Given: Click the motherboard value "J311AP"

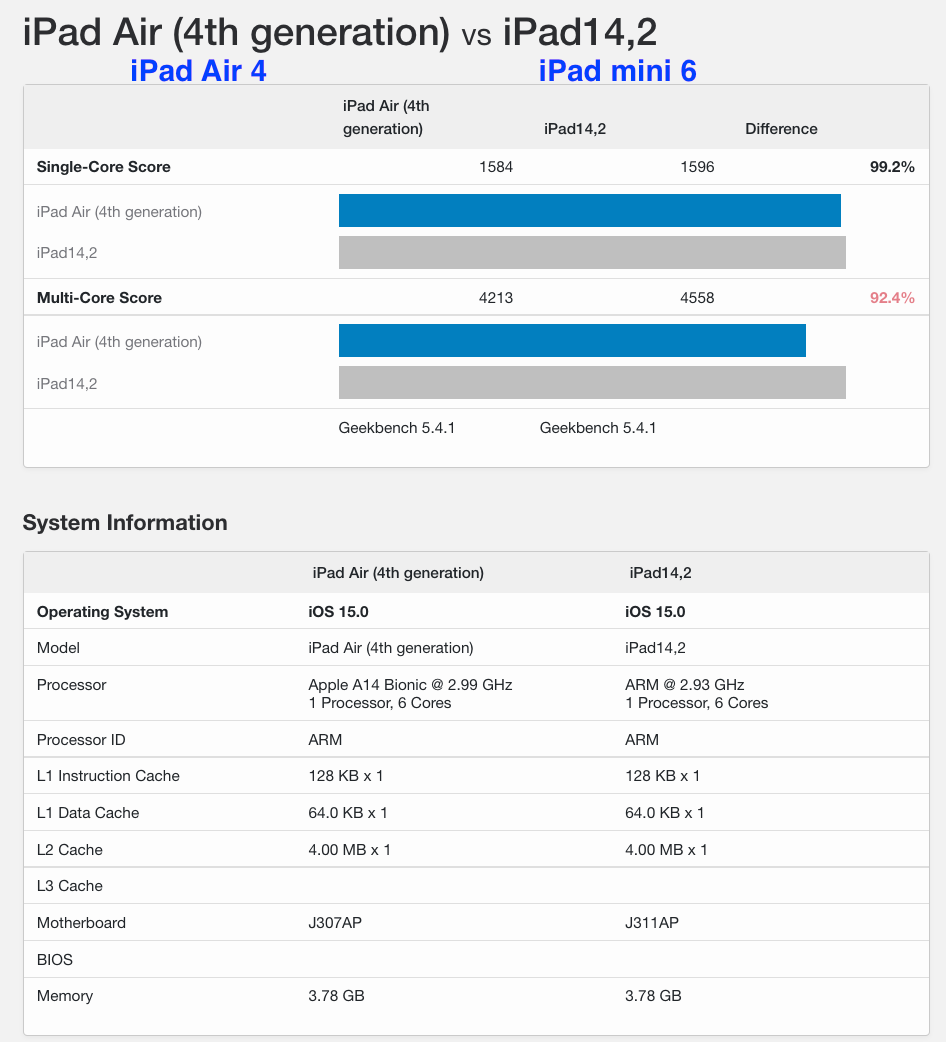Looking at the screenshot, I should pos(652,923).
